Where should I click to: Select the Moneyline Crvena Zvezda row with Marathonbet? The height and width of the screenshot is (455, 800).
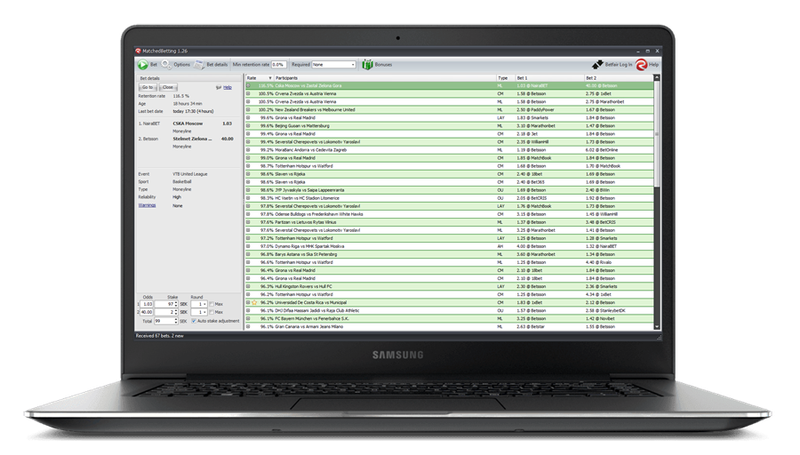[449, 102]
